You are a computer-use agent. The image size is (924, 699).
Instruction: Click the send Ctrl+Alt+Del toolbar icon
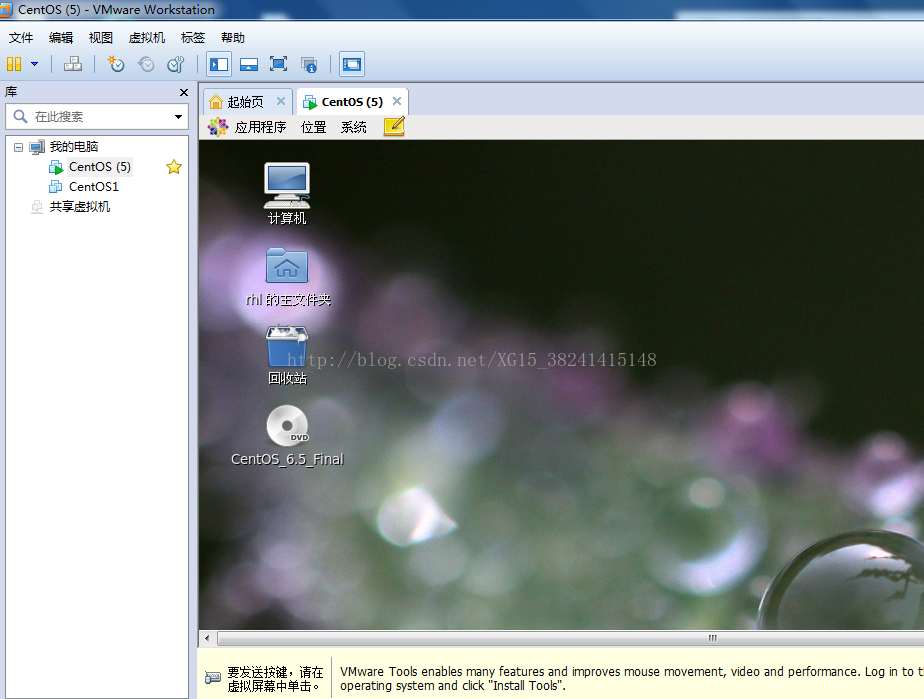73,64
